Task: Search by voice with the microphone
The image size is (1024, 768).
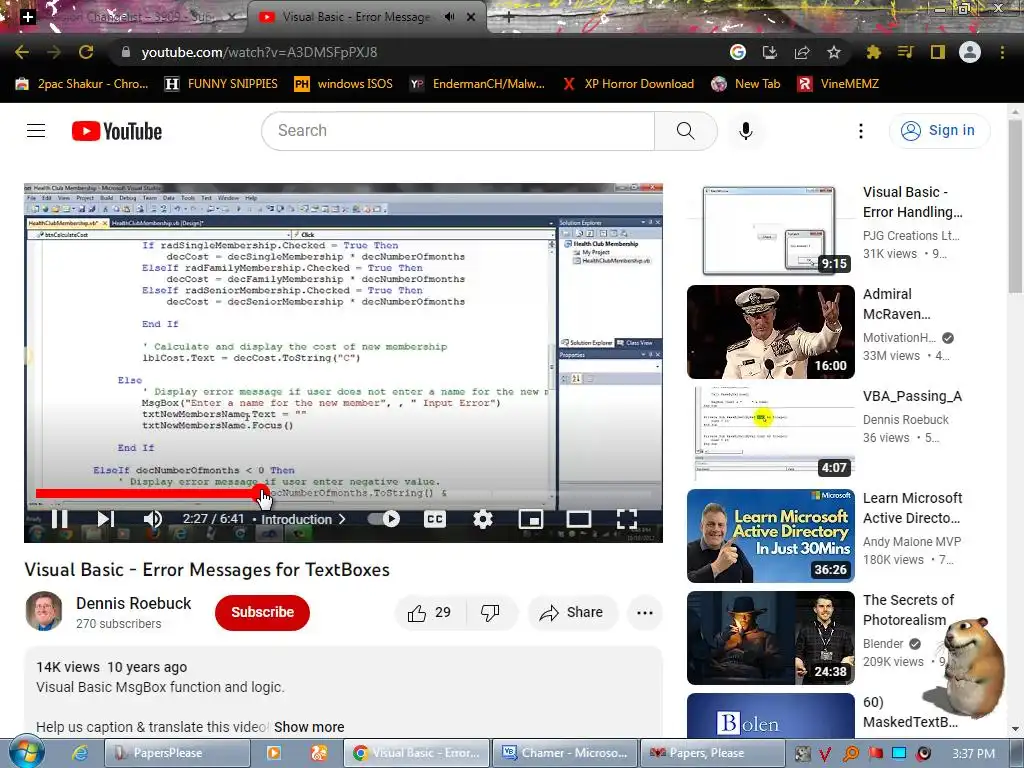Action: pyautogui.click(x=746, y=131)
